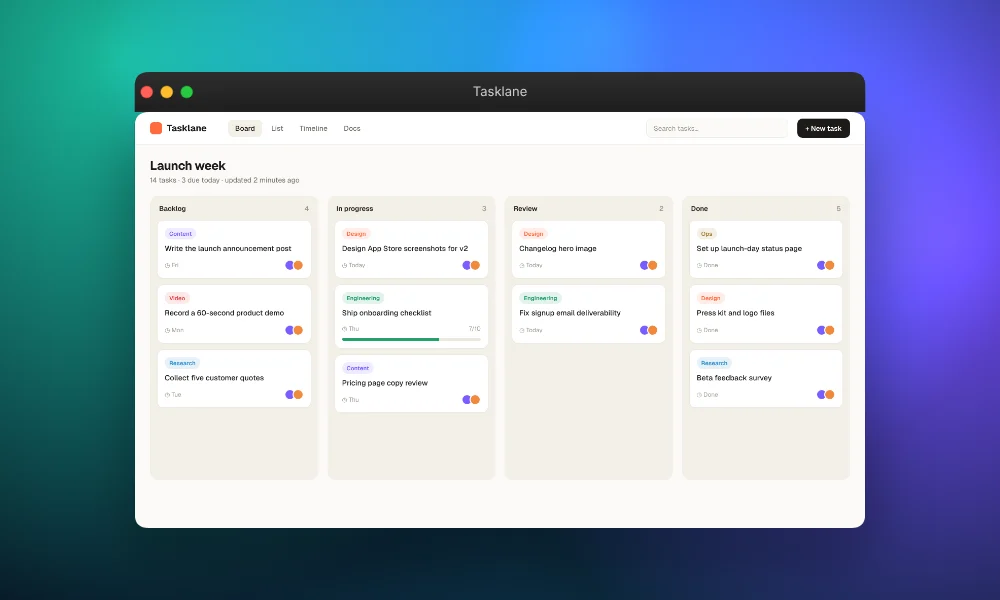Open Set up launch-day status page card
Viewport: 1000px width, 600px height.
pos(766,249)
